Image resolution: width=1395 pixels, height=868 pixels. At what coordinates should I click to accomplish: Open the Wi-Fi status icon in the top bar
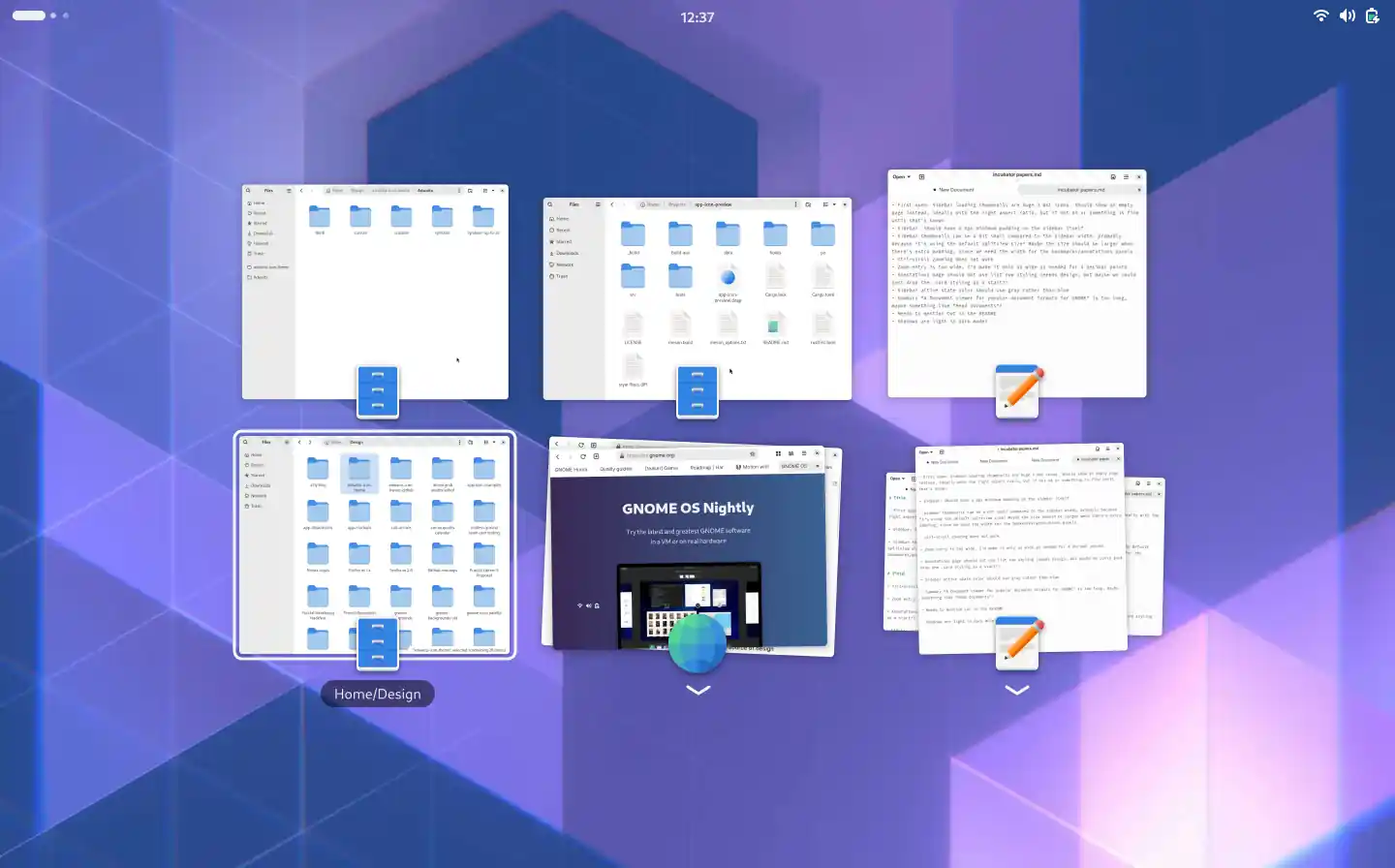tap(1321, 15)
